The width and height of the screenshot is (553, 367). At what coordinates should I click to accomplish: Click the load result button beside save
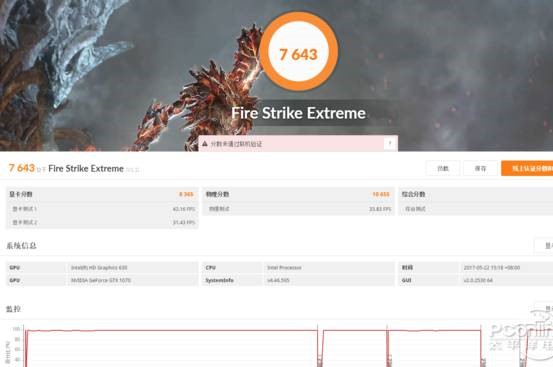(443, 169)
